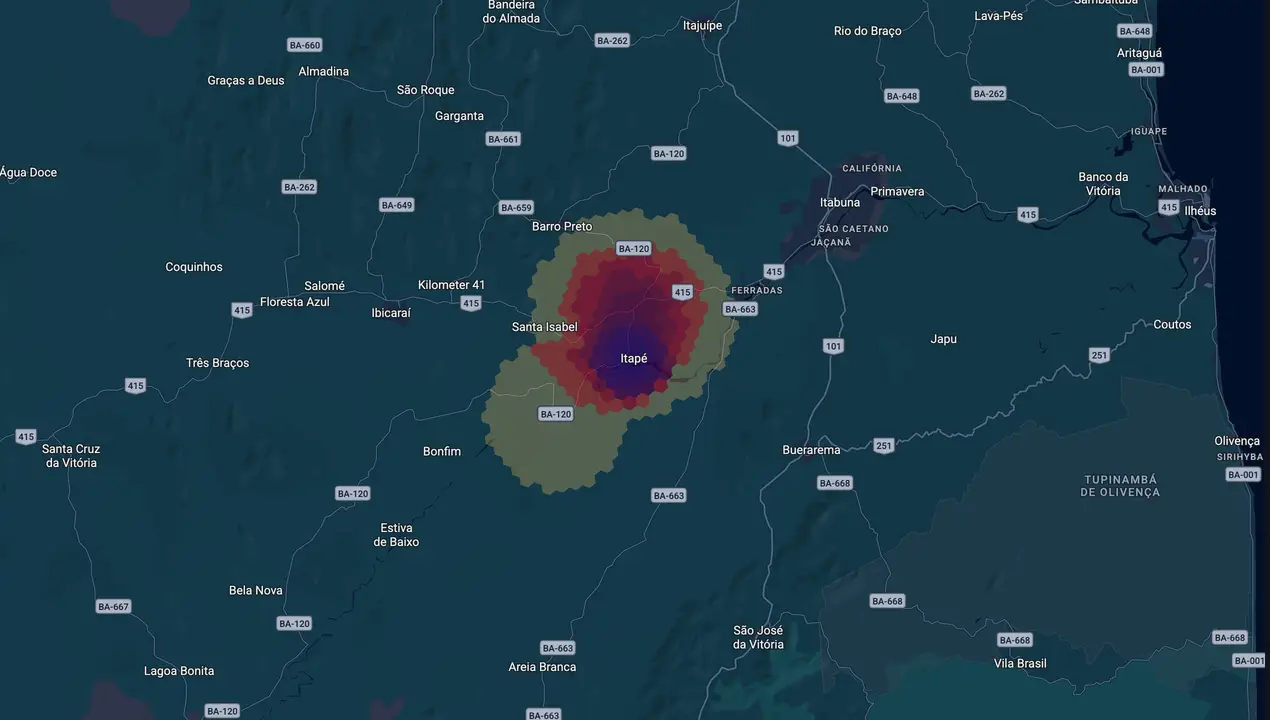Viewport: 1270px width, 720px height.
Task: Select the Bonfim label
Action: click(x=442, y=451)
